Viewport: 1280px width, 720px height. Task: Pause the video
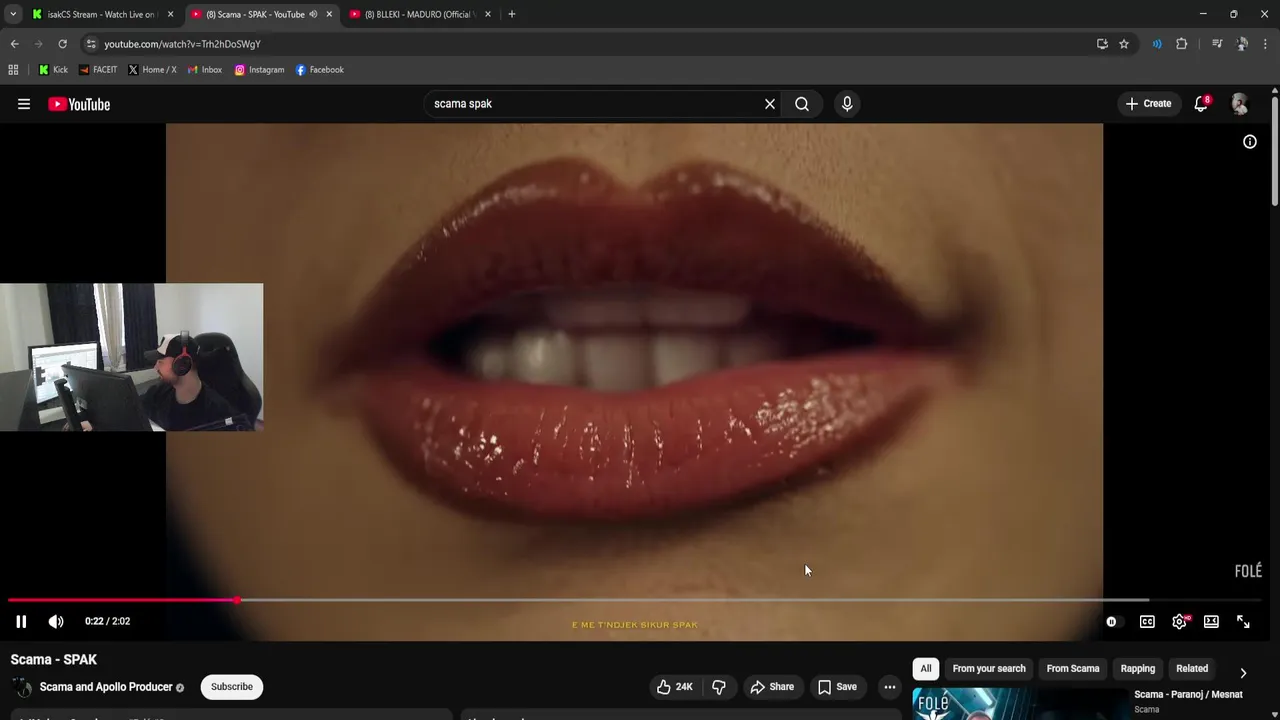(x=21, y=621)
